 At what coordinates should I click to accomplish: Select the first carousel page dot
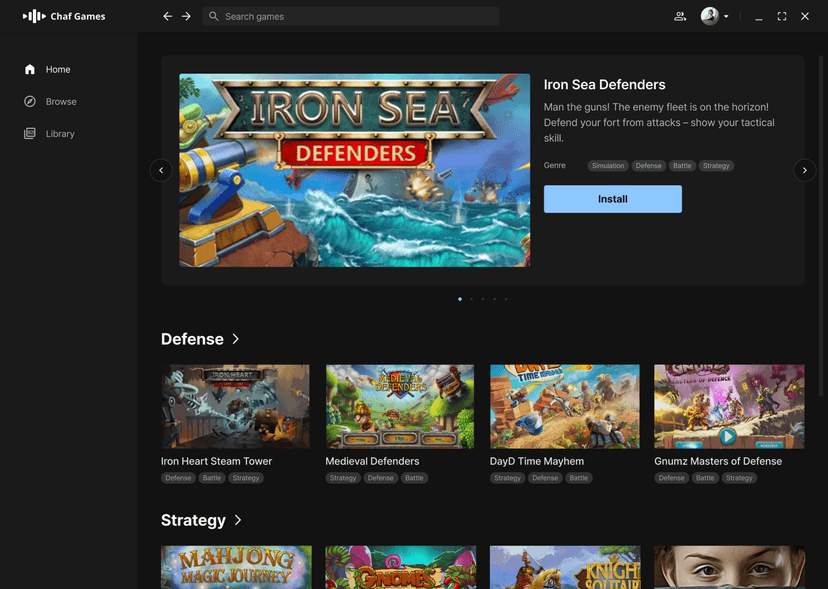(460, 299)
